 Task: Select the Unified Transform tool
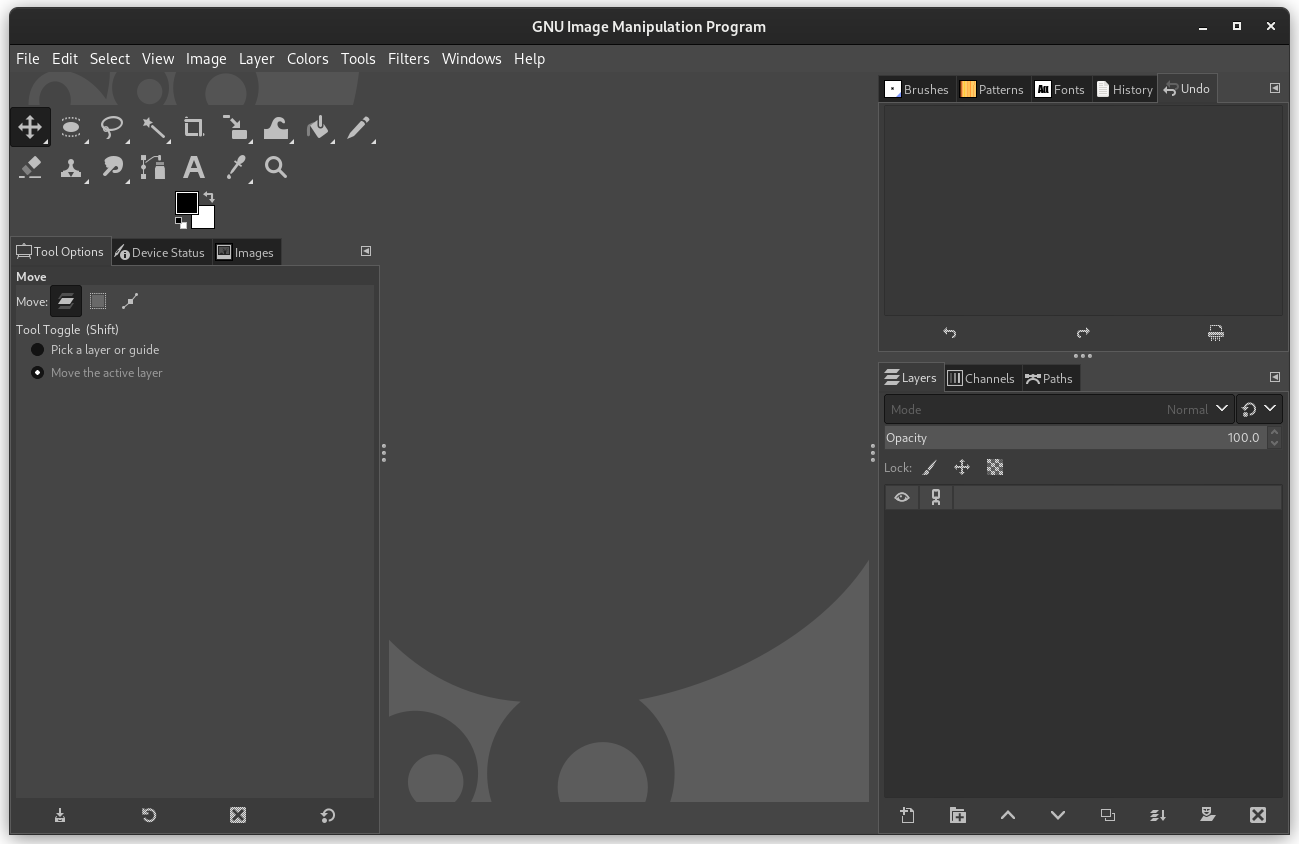pos(235,127)
